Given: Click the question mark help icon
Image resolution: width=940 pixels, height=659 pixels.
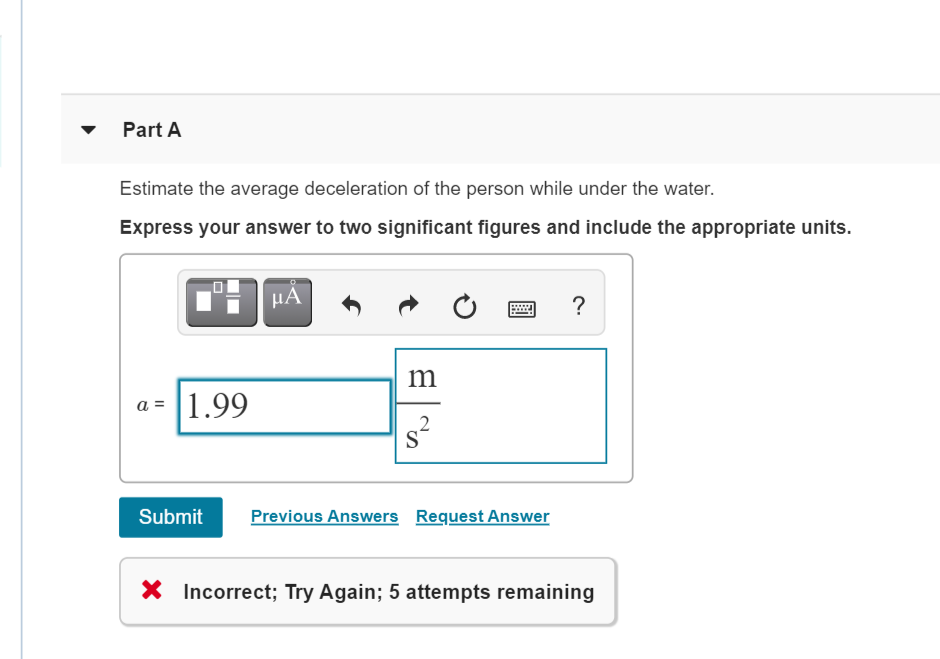Looking at the screenshot, I should tap(578, 306).
